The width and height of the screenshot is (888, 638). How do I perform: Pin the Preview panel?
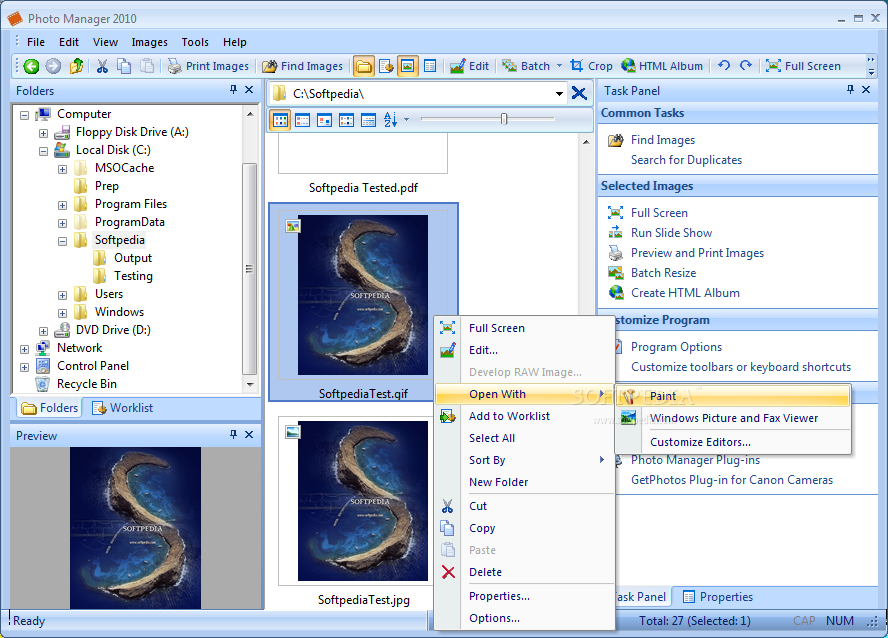point(233,434)
